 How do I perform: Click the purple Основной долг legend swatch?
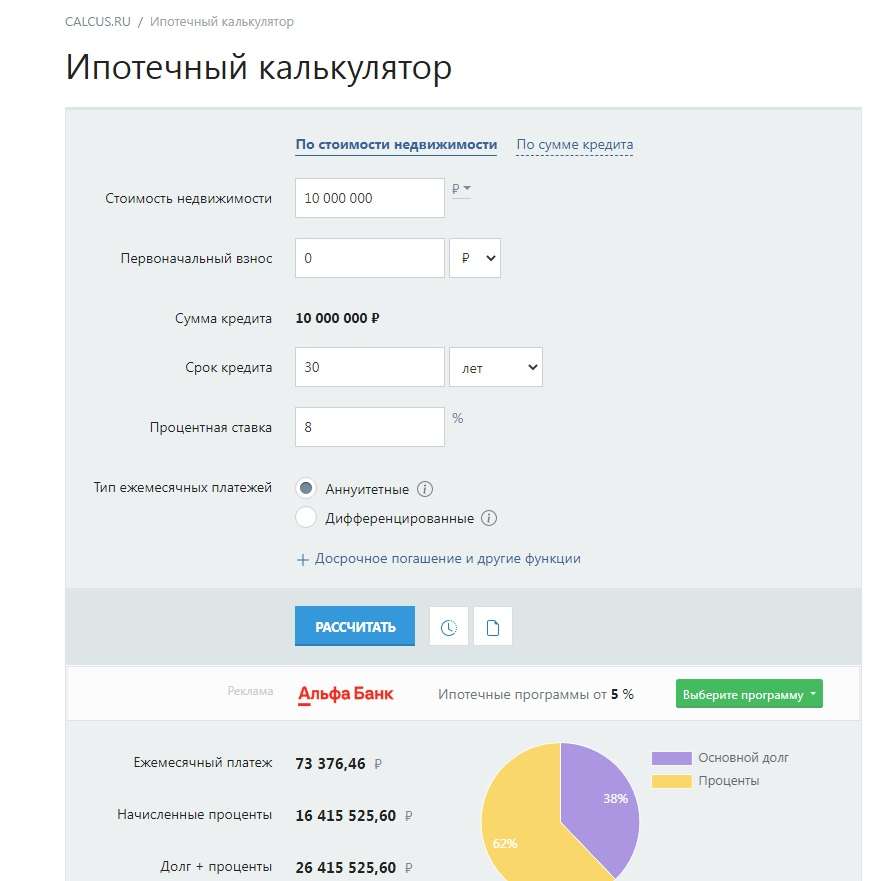(671, 758)
